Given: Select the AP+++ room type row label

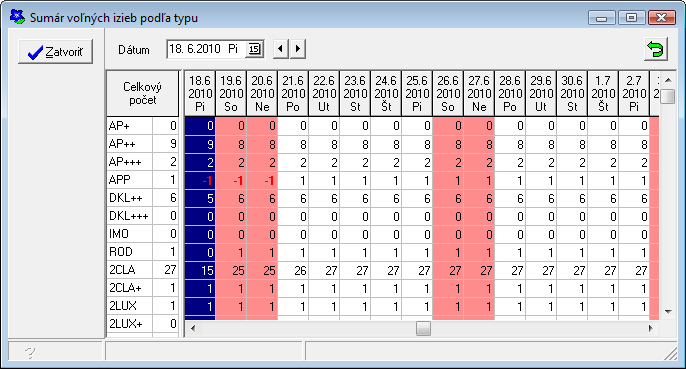Looking at the screenshot, I should (x=130, y=162).
